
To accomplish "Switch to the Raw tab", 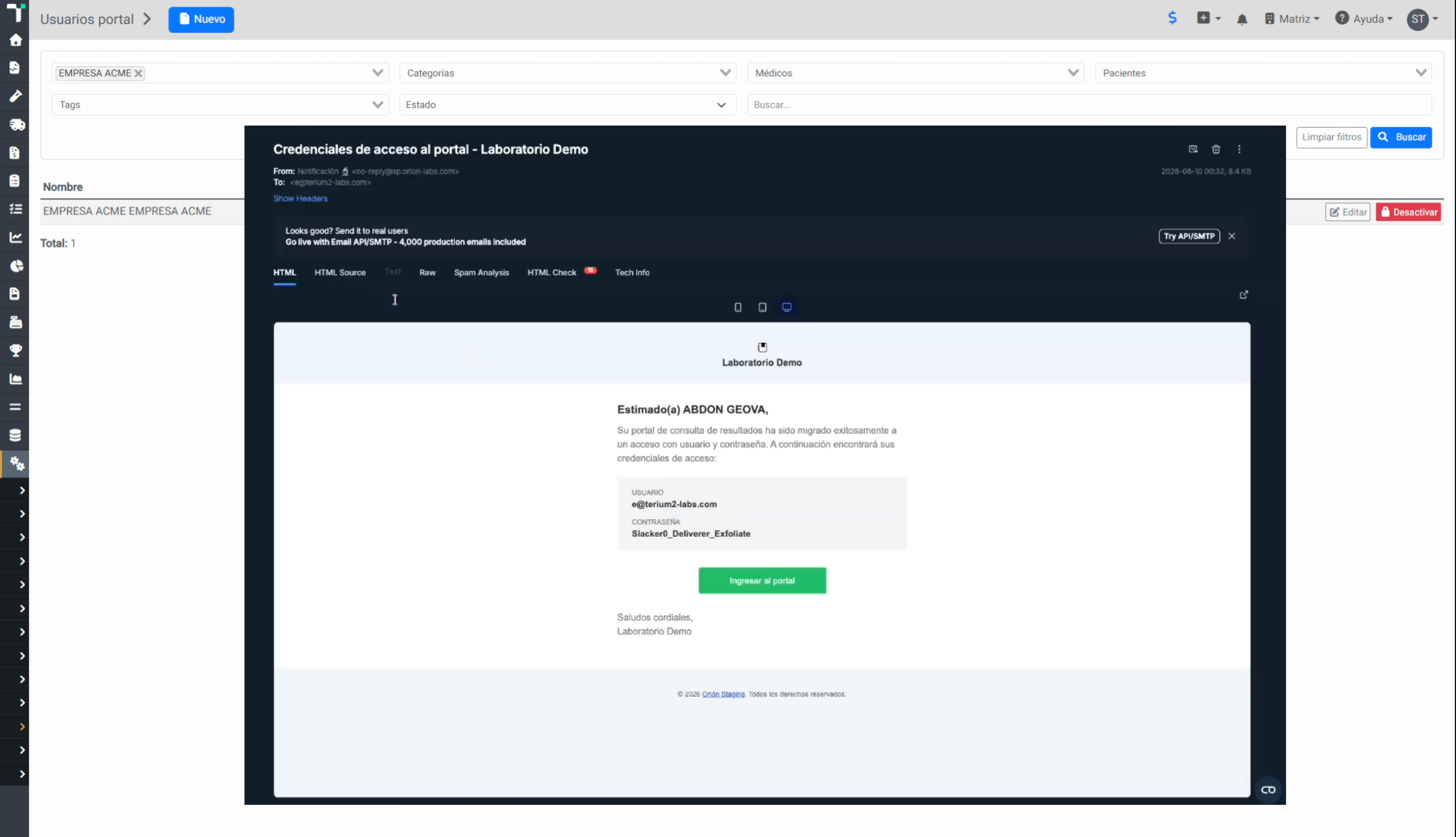I will click(x=427, y=273).
